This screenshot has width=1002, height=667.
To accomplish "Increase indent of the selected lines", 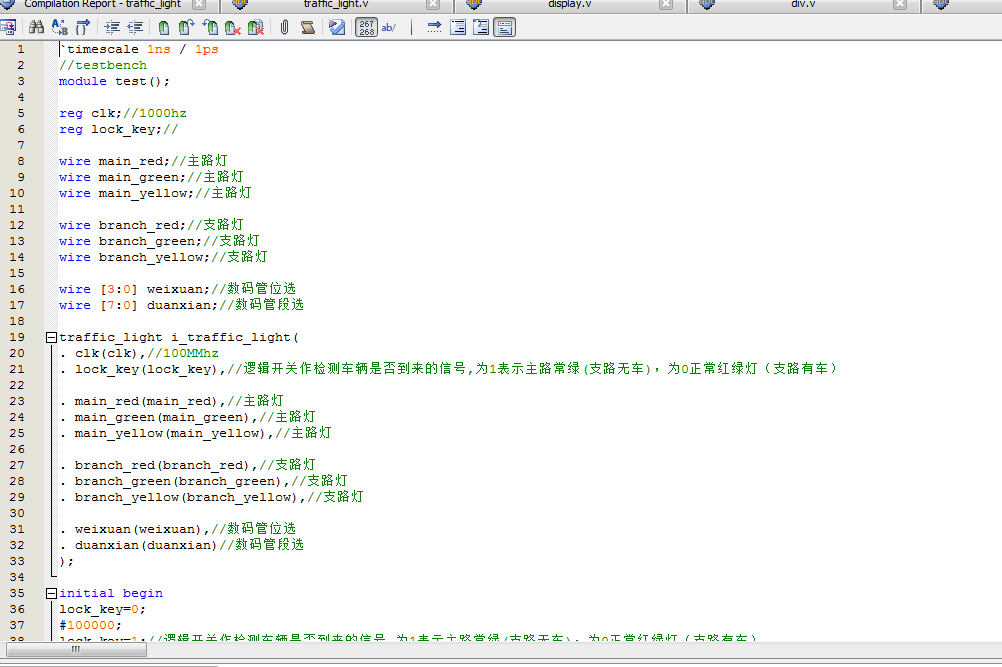I will pyautogui.click(x=112, y=27).
